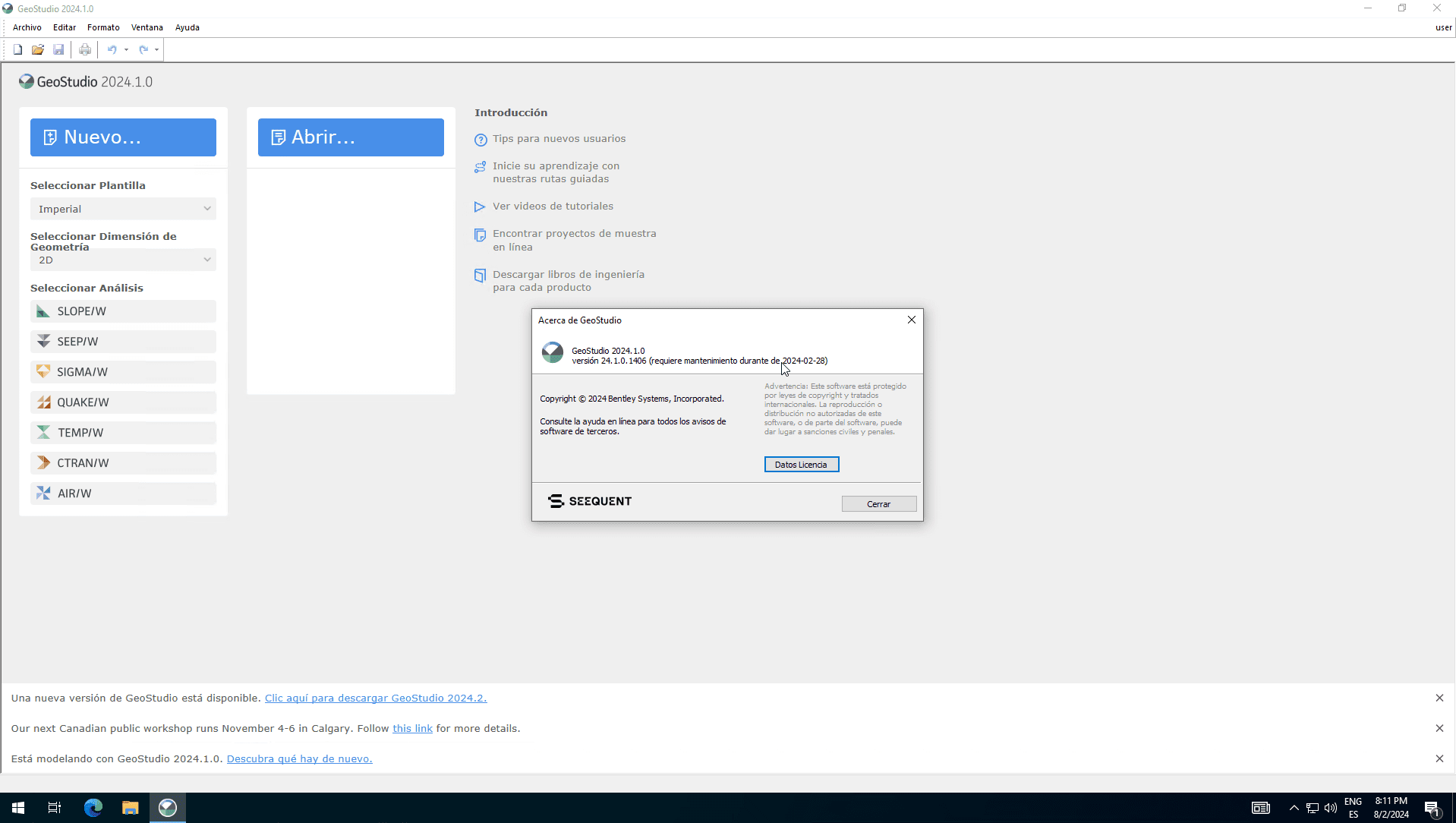
Task: Click link to download GeoStudio 2024.2
Action: click(x=375, y=698)
